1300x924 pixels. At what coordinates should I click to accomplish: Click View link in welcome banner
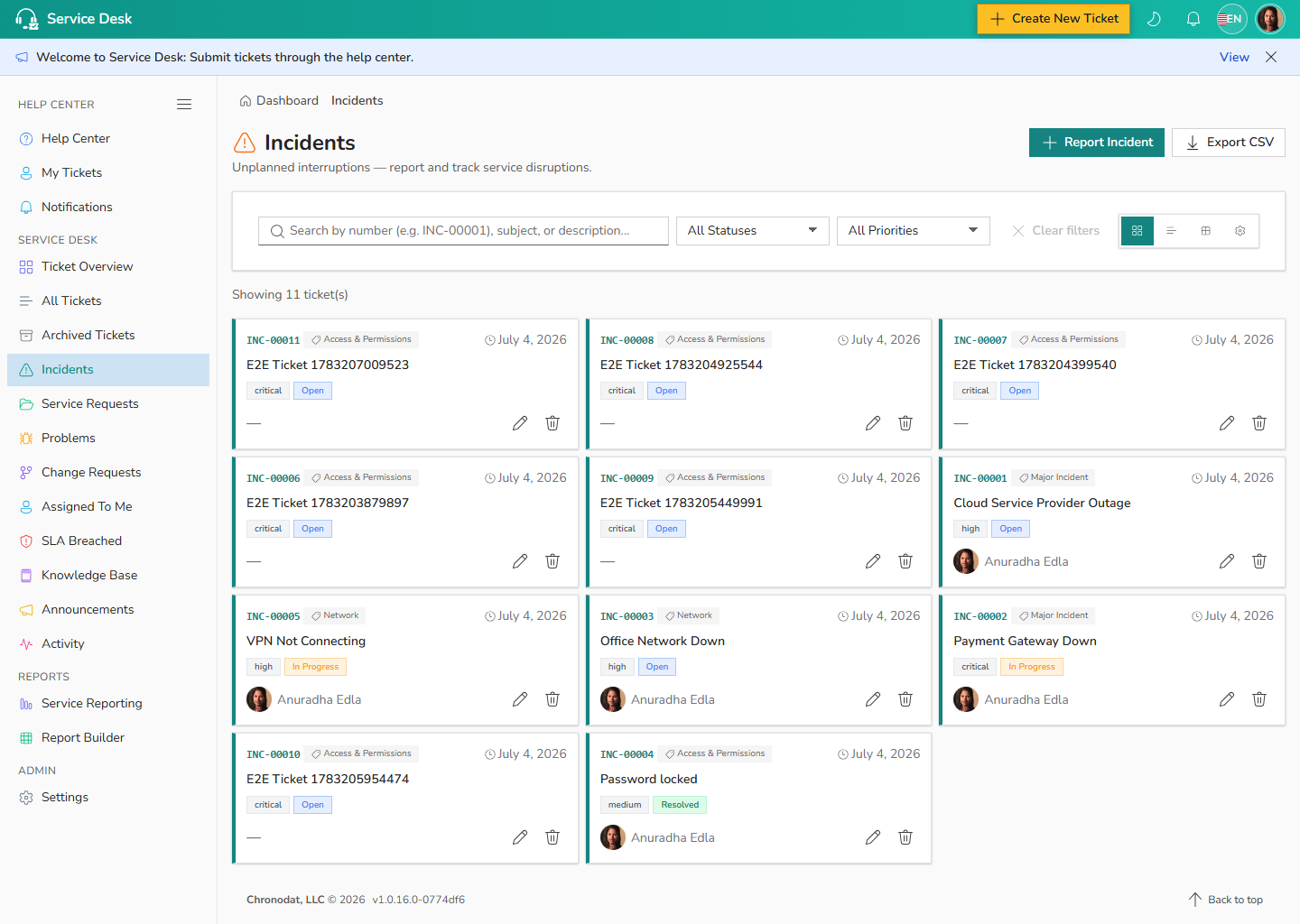[1234, 57]
